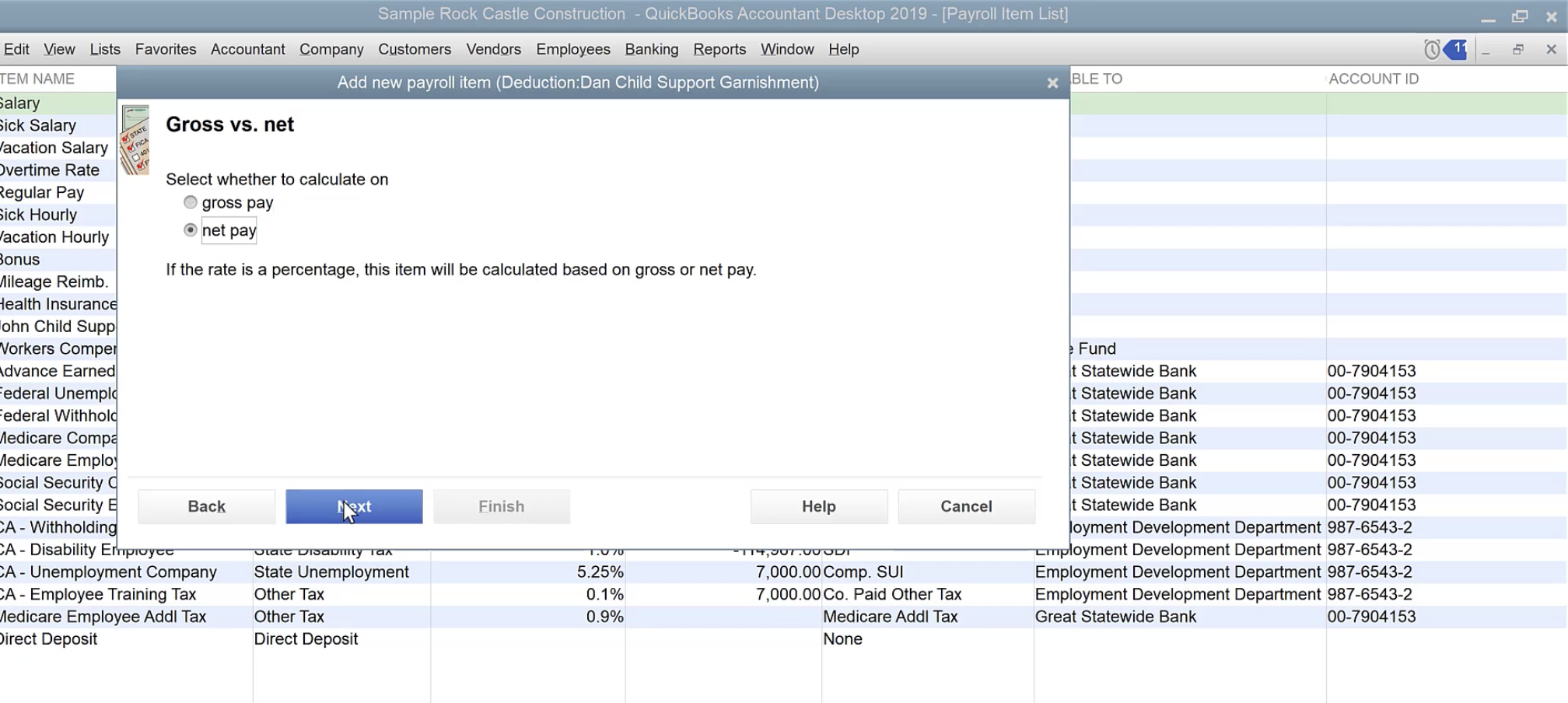
Task: Click the payroll checklist wizard icon
Action: click(x=135, y=141)
